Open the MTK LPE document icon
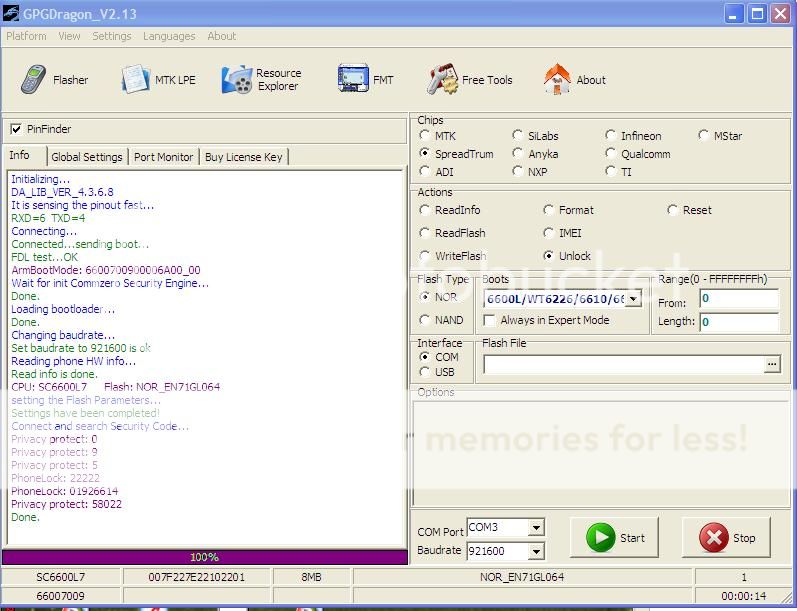797x611 pixels. click(135, 79)
